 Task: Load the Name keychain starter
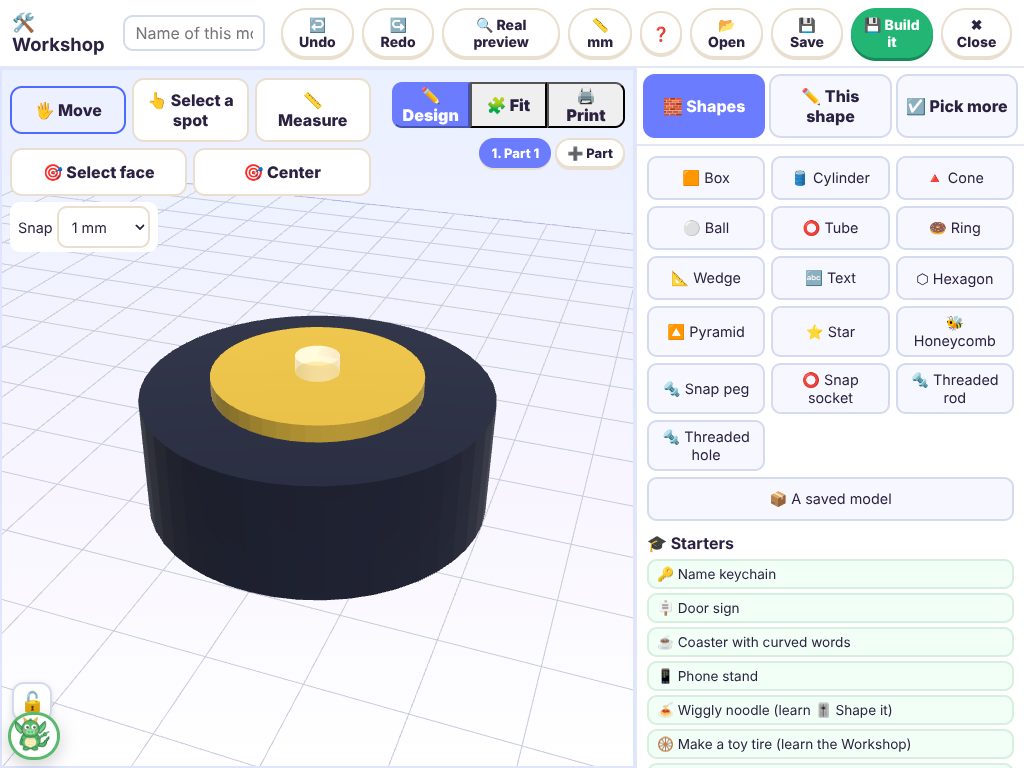point(830,574)
